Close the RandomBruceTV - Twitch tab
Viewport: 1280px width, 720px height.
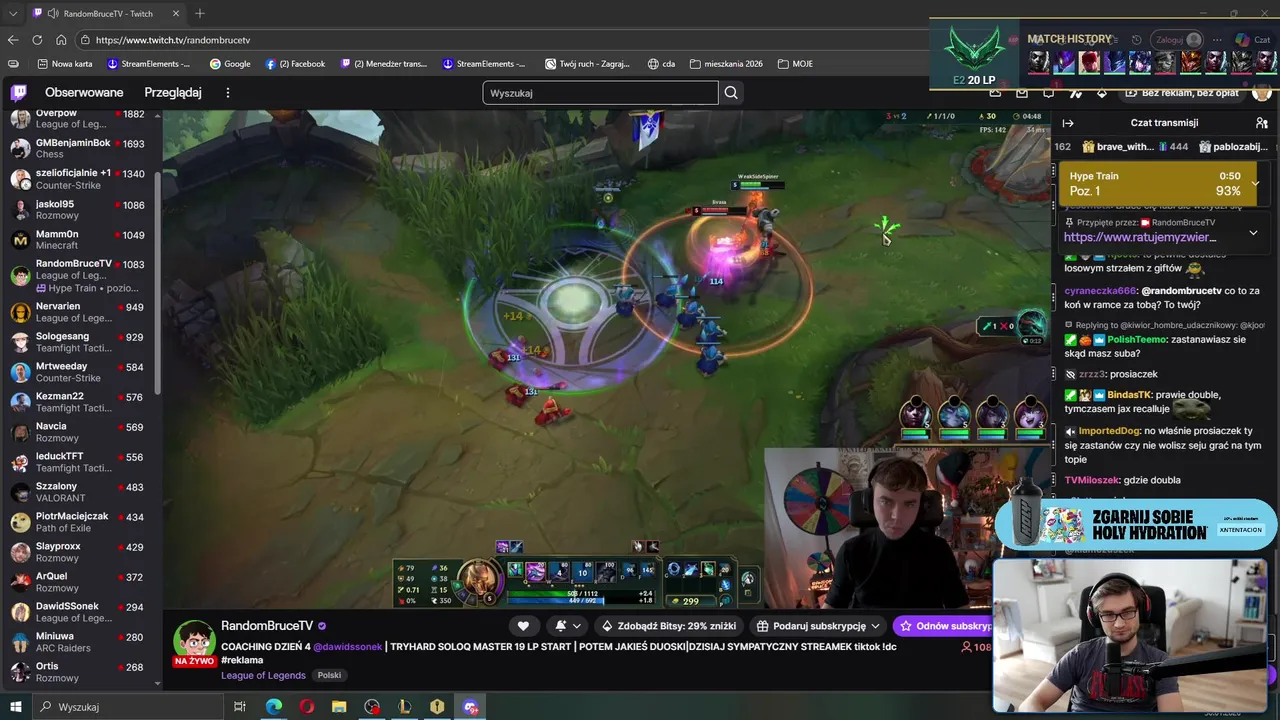click(176, 14)
